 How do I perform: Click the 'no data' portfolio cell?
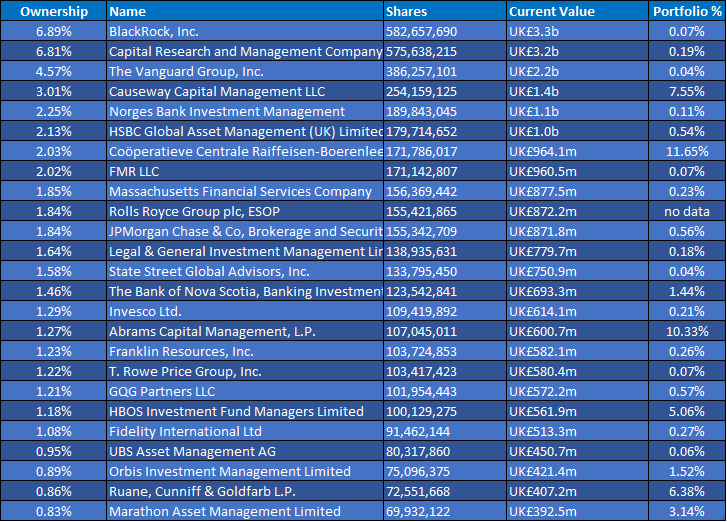click(x=687, y=211)
